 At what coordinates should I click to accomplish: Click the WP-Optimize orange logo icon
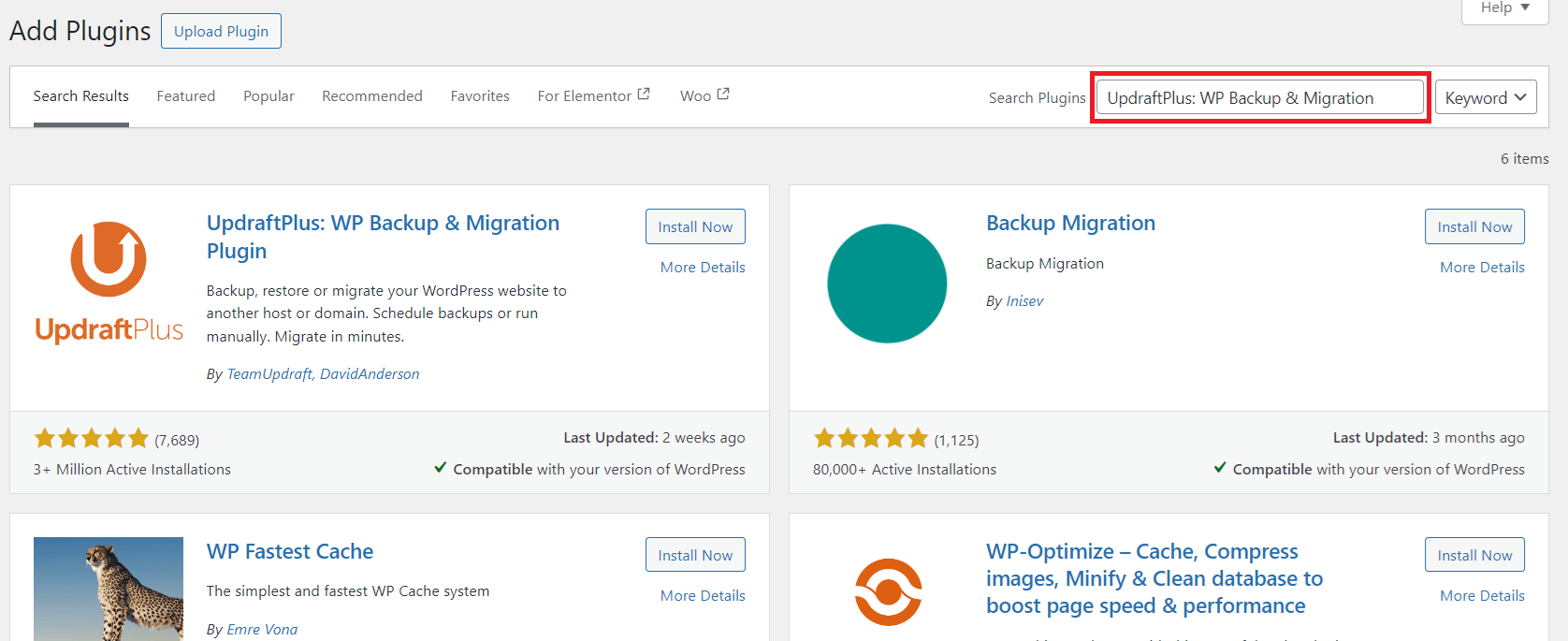(888, 592)
